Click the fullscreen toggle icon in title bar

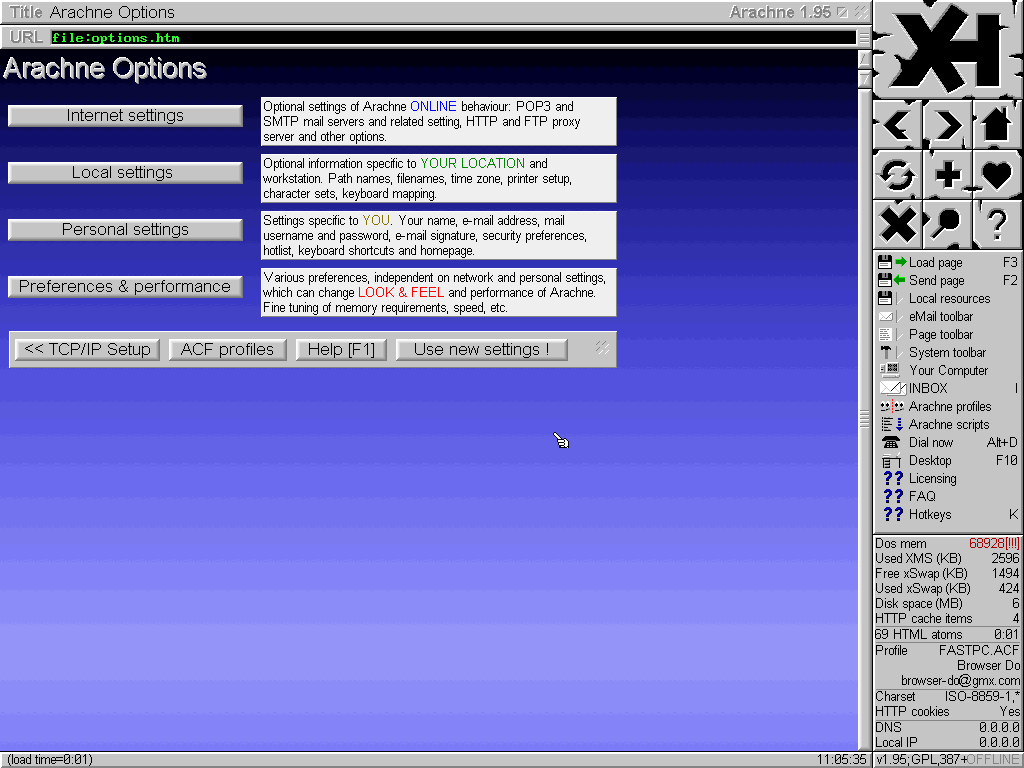[843, 12]
